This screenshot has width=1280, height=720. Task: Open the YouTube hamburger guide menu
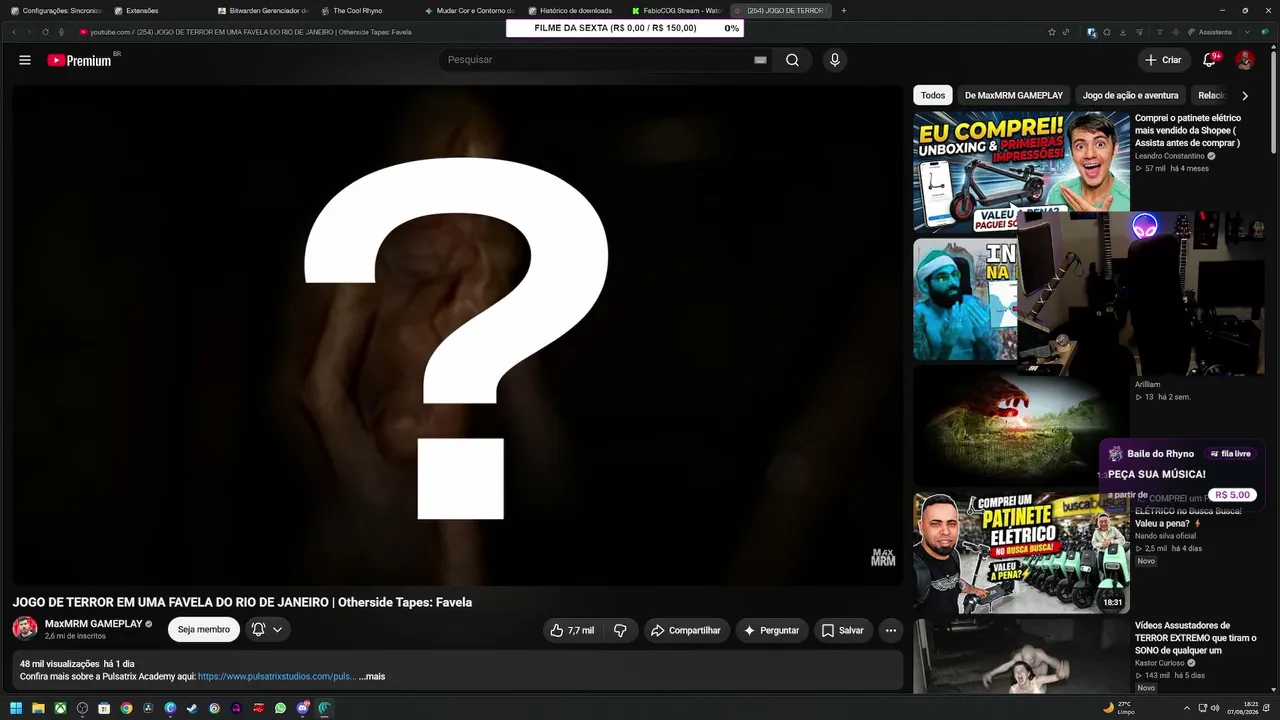(25, 60)
